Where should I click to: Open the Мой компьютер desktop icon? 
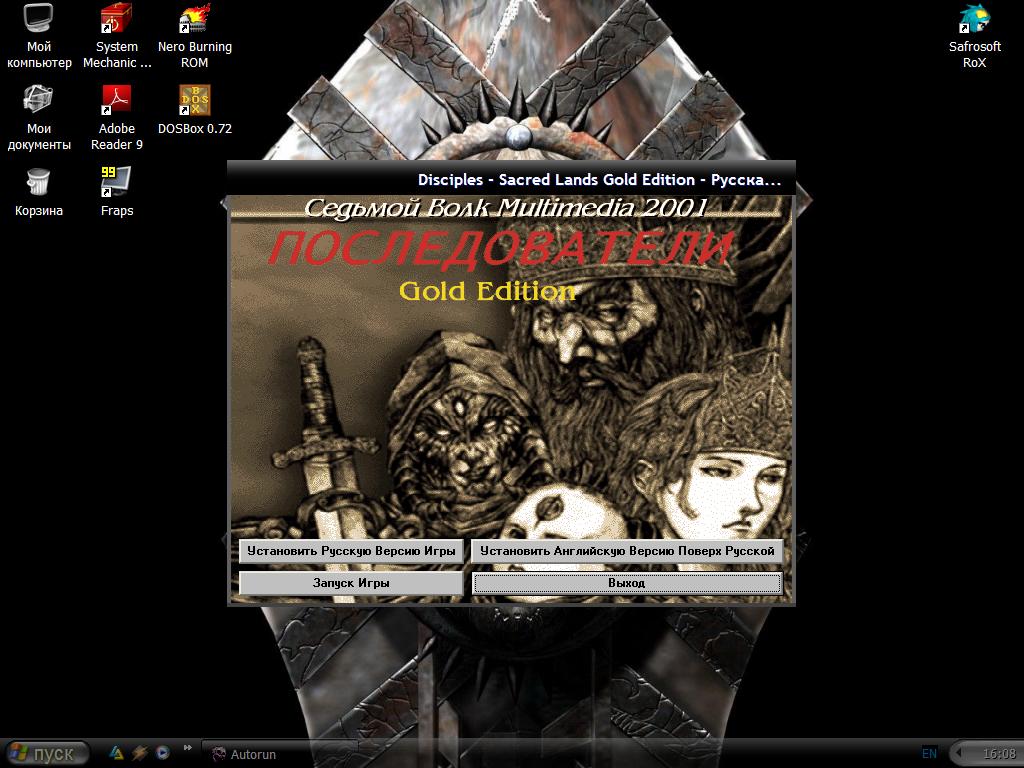[x=39, y=36]
